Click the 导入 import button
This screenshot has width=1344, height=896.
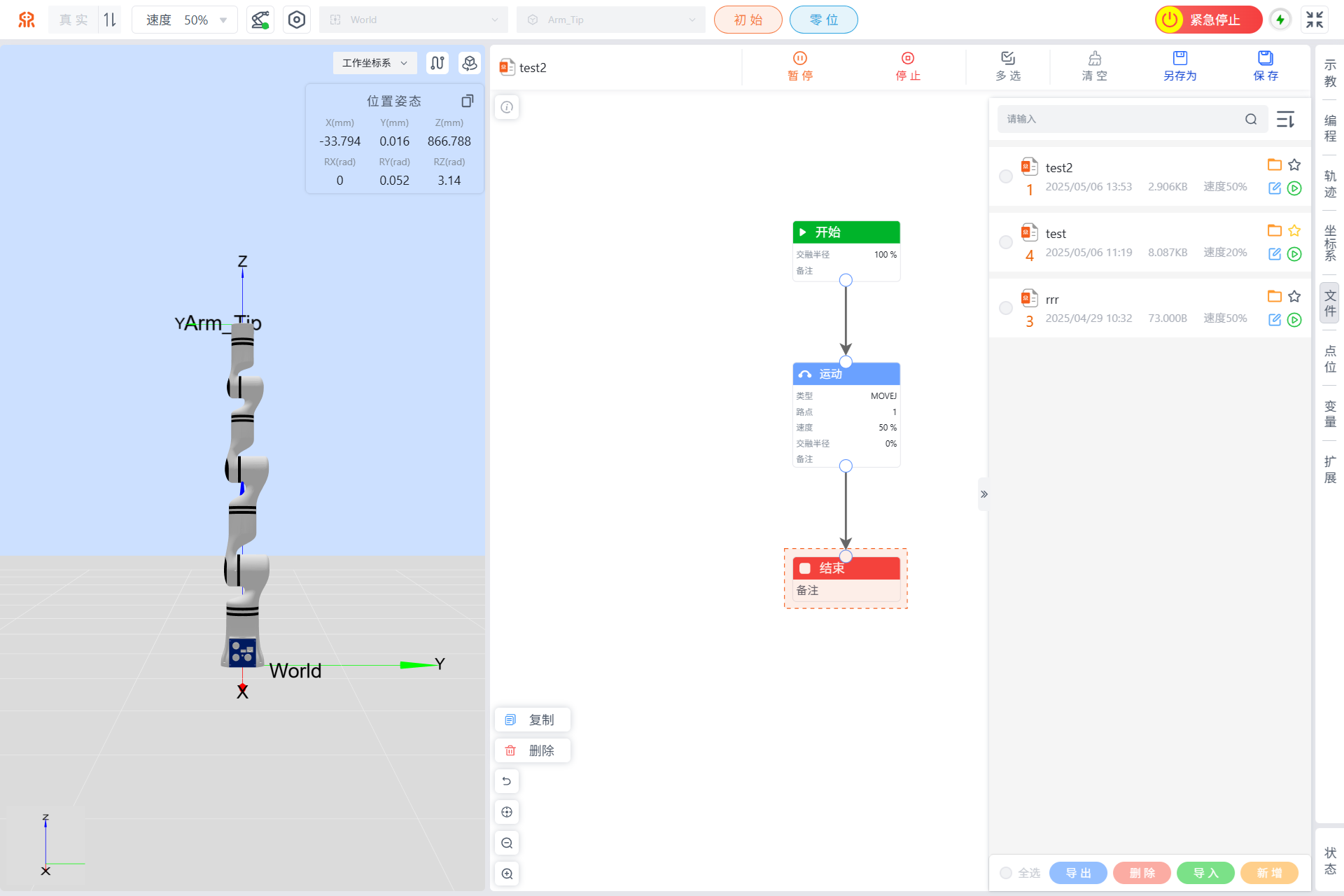[1205, 873]
